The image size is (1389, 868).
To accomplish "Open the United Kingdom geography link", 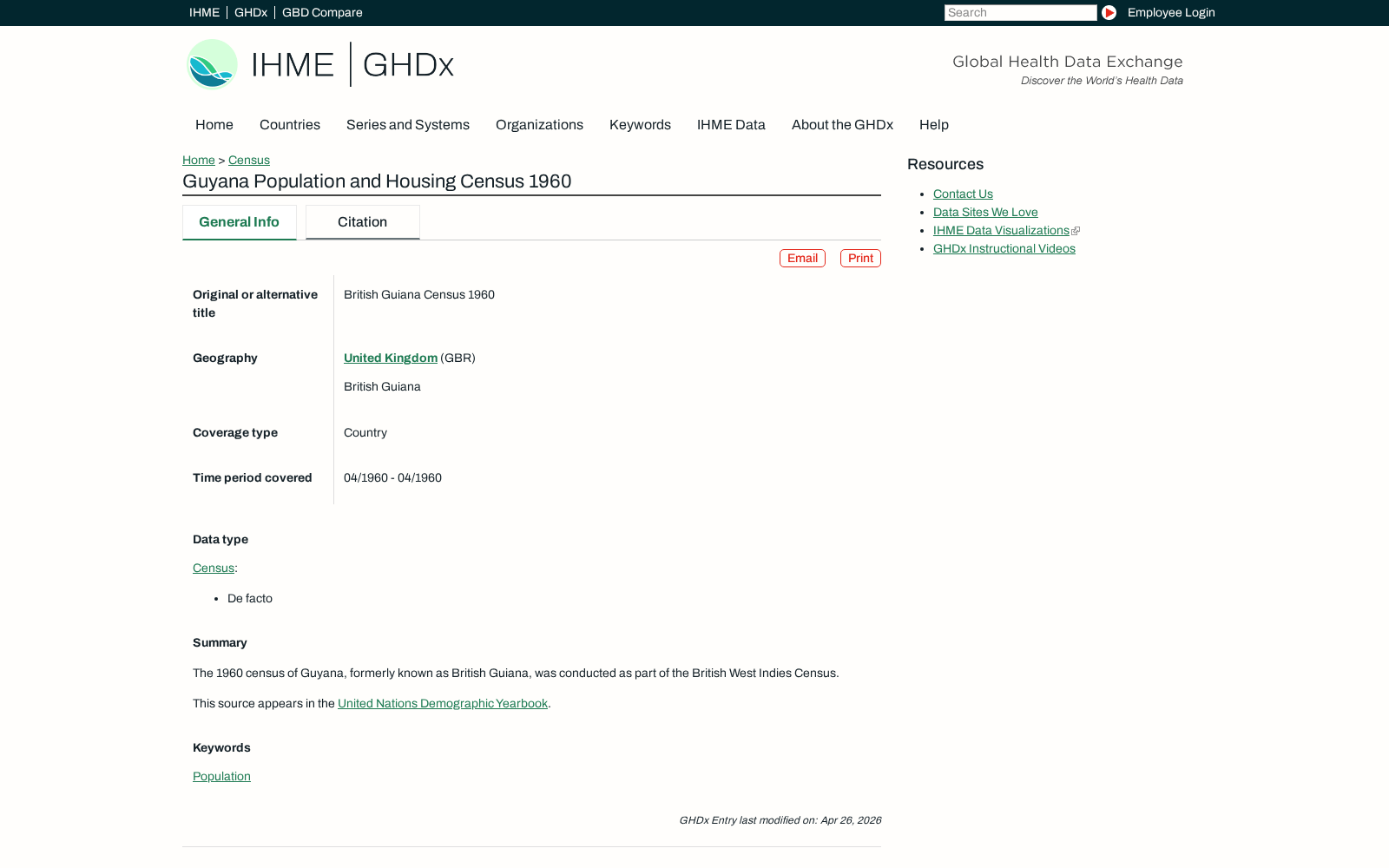I will 391,358.
